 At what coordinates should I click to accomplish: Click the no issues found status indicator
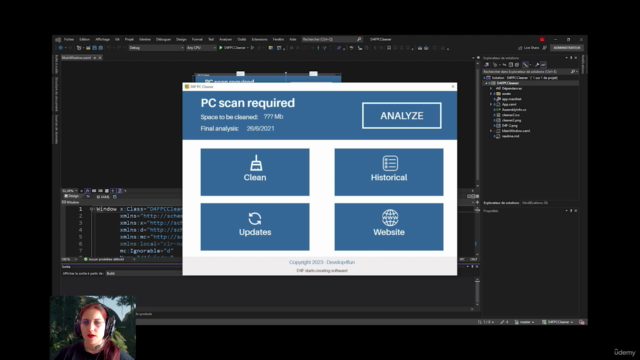(x=104, y=259)
